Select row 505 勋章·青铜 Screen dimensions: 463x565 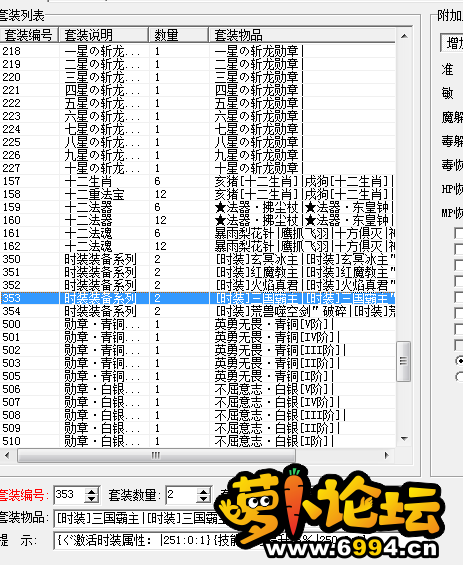[x=197, y=376]
